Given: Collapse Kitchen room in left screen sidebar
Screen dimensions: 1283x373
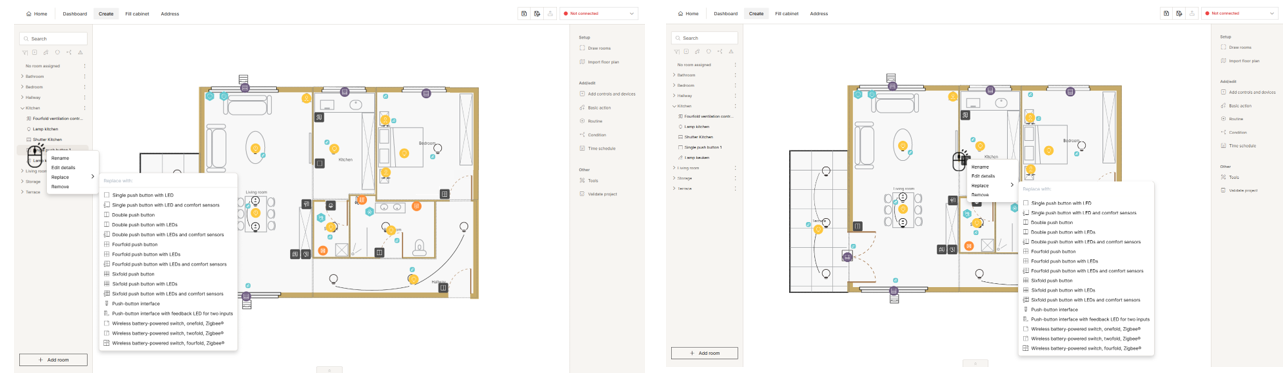Looking at the screenshot, I should click(x=22, y=108).
